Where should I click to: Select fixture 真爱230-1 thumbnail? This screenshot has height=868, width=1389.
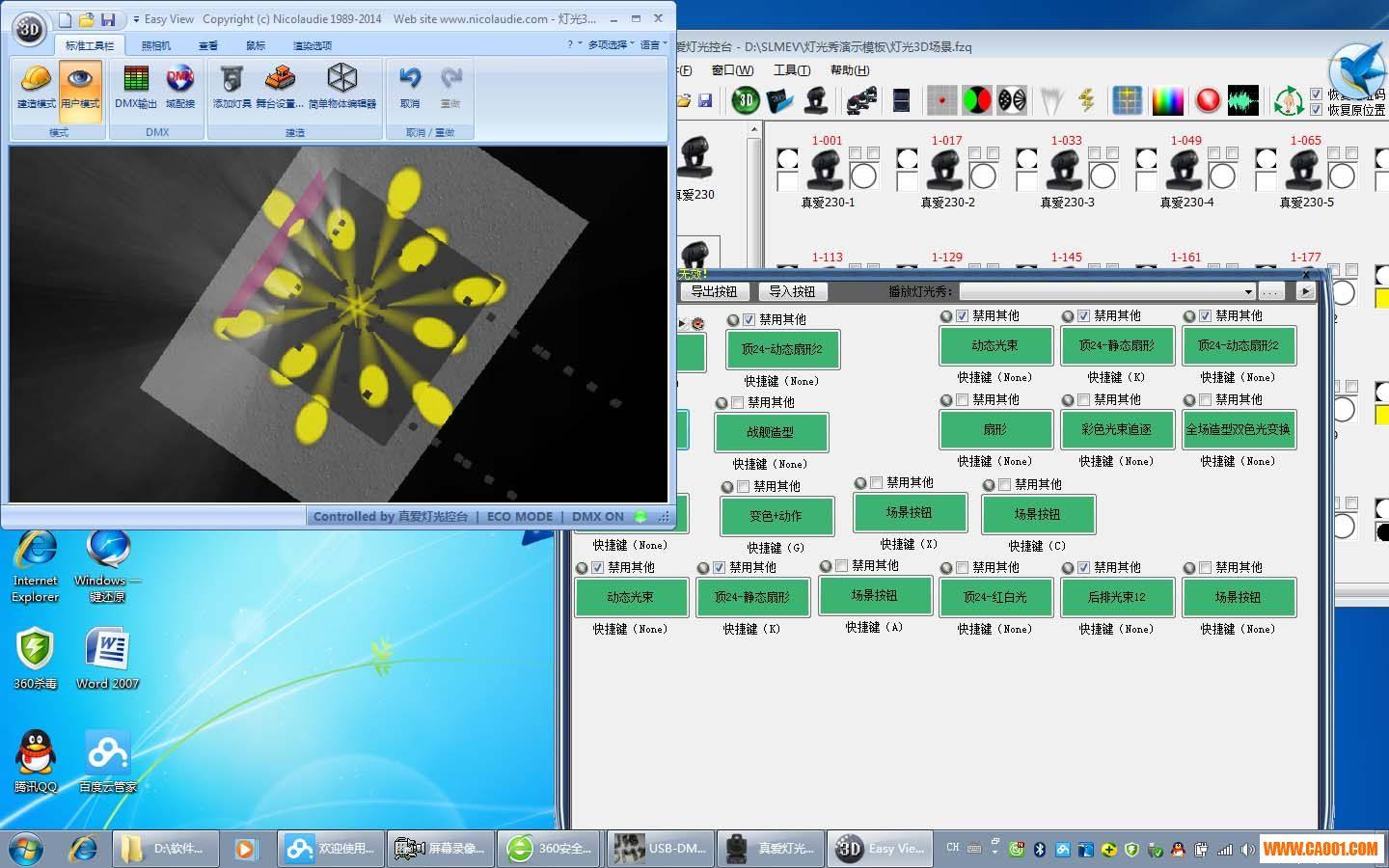click(827, 171)
